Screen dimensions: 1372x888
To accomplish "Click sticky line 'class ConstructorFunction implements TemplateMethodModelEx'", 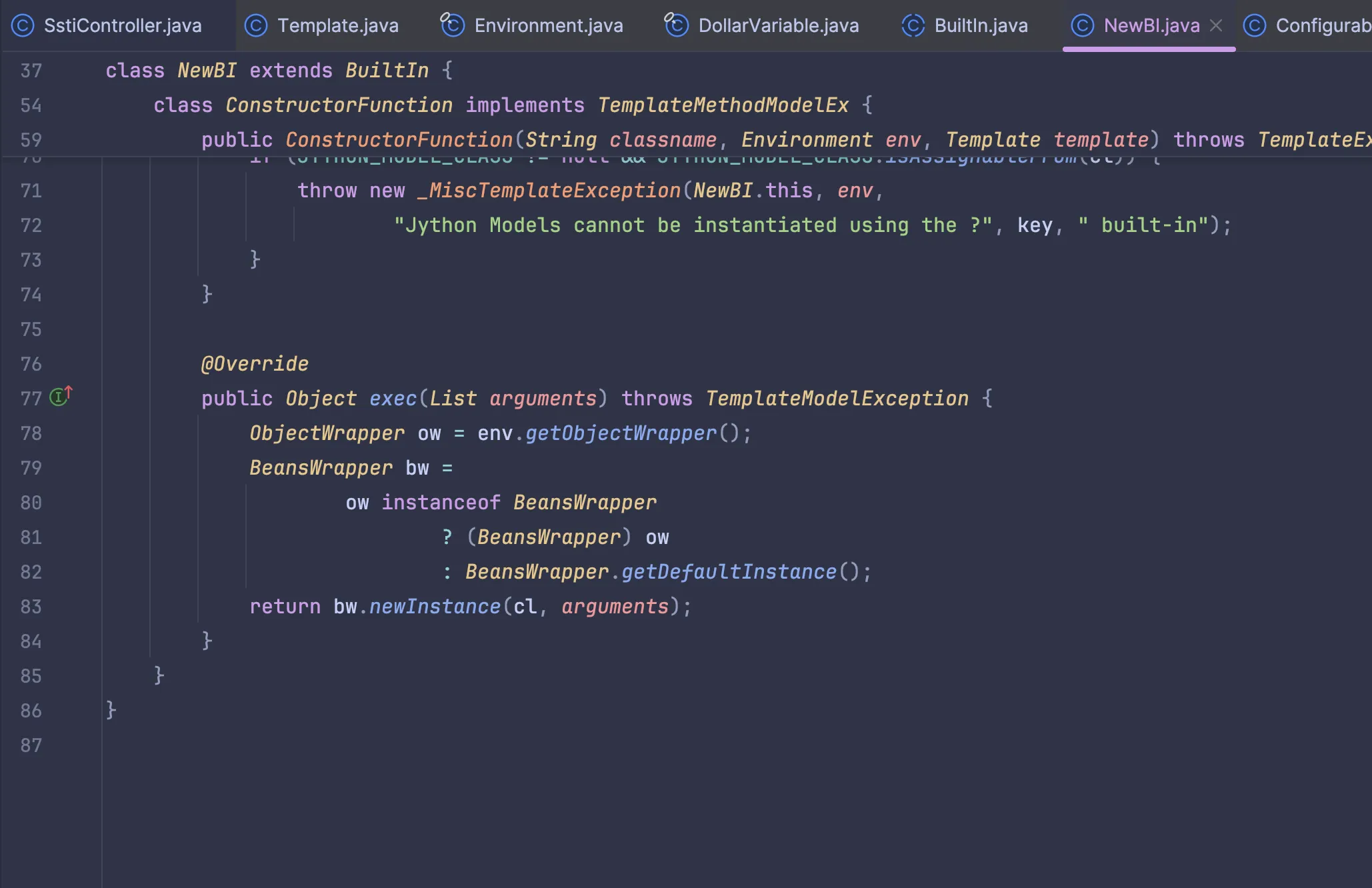I will click(x=513, y=105).
